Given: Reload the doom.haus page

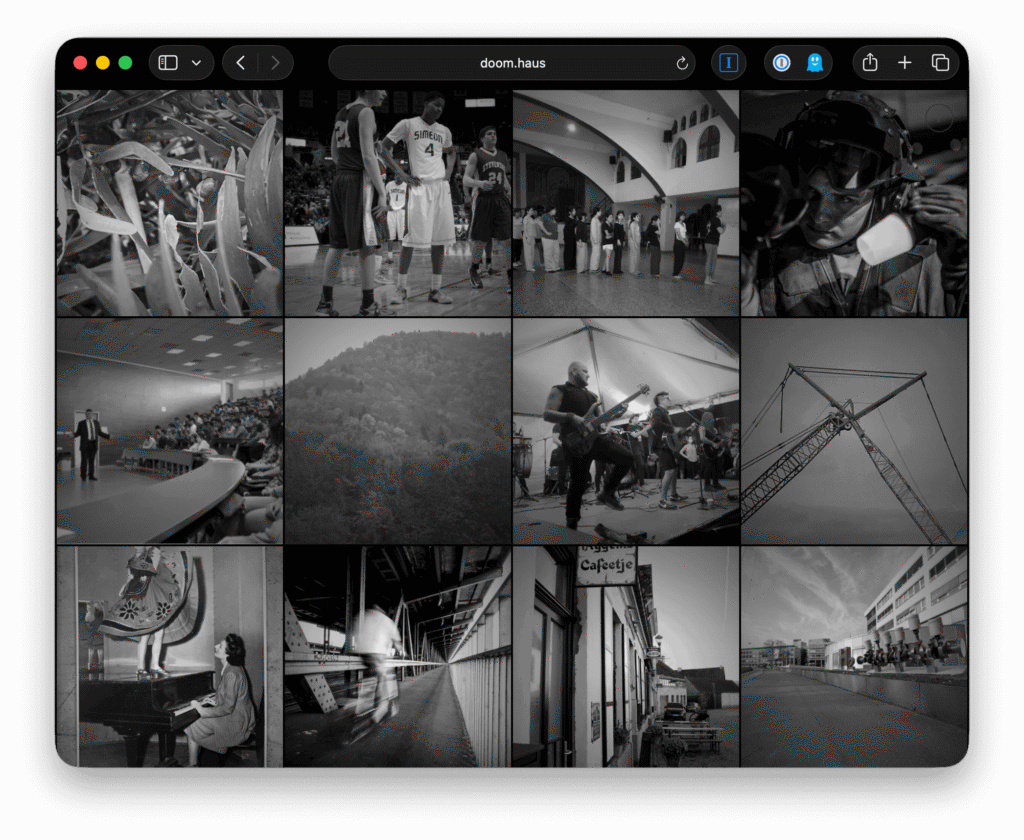Looking at the screenshot, I should pyautogui.click(x=682, y=63).
